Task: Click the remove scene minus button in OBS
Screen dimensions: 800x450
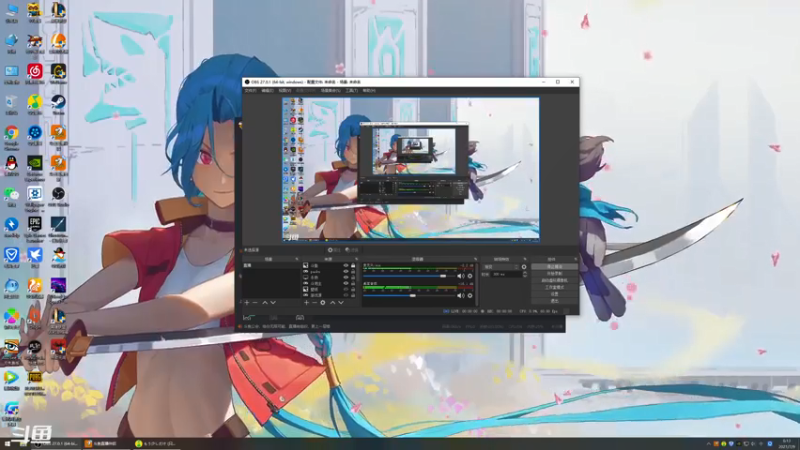Action: pyautogui.click(x=255, y=303)
